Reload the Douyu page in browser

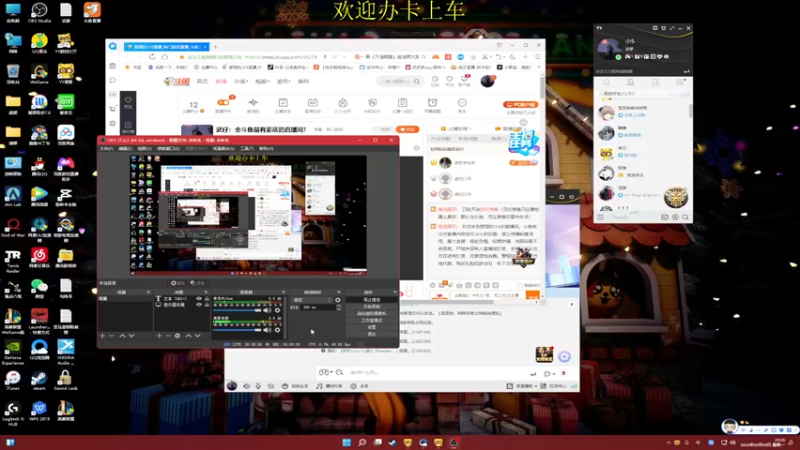coord(152,57)
